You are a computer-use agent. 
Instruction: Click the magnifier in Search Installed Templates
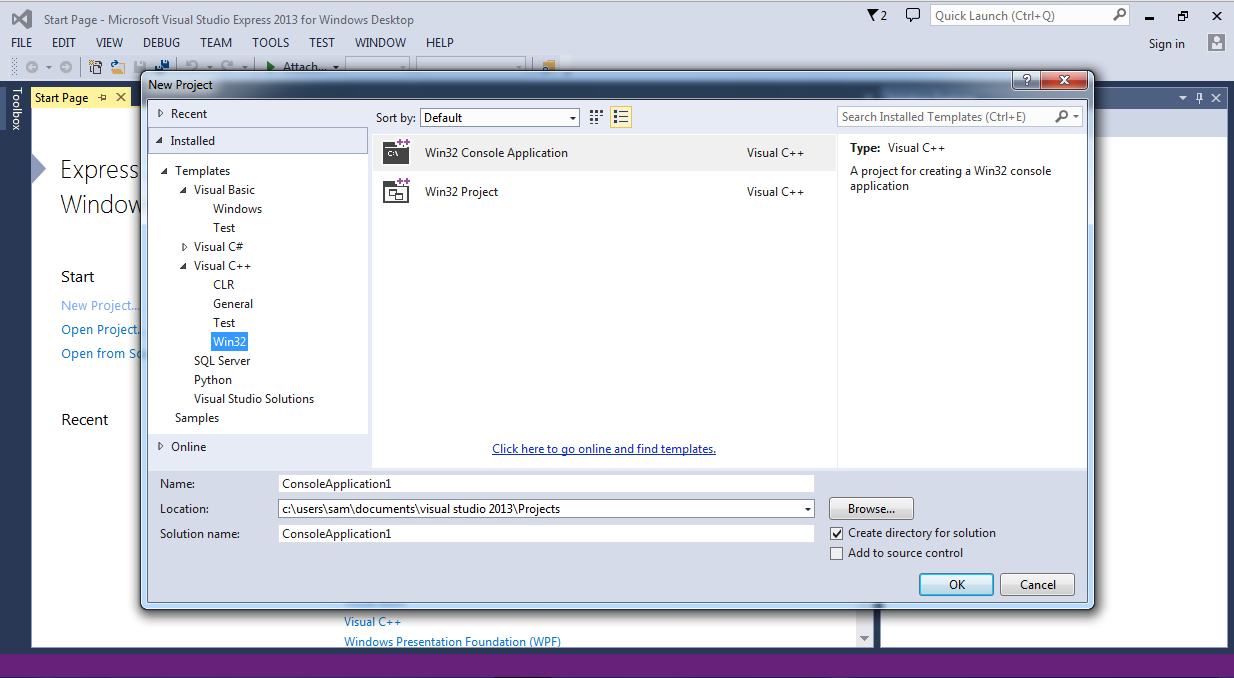[1062, 117]
